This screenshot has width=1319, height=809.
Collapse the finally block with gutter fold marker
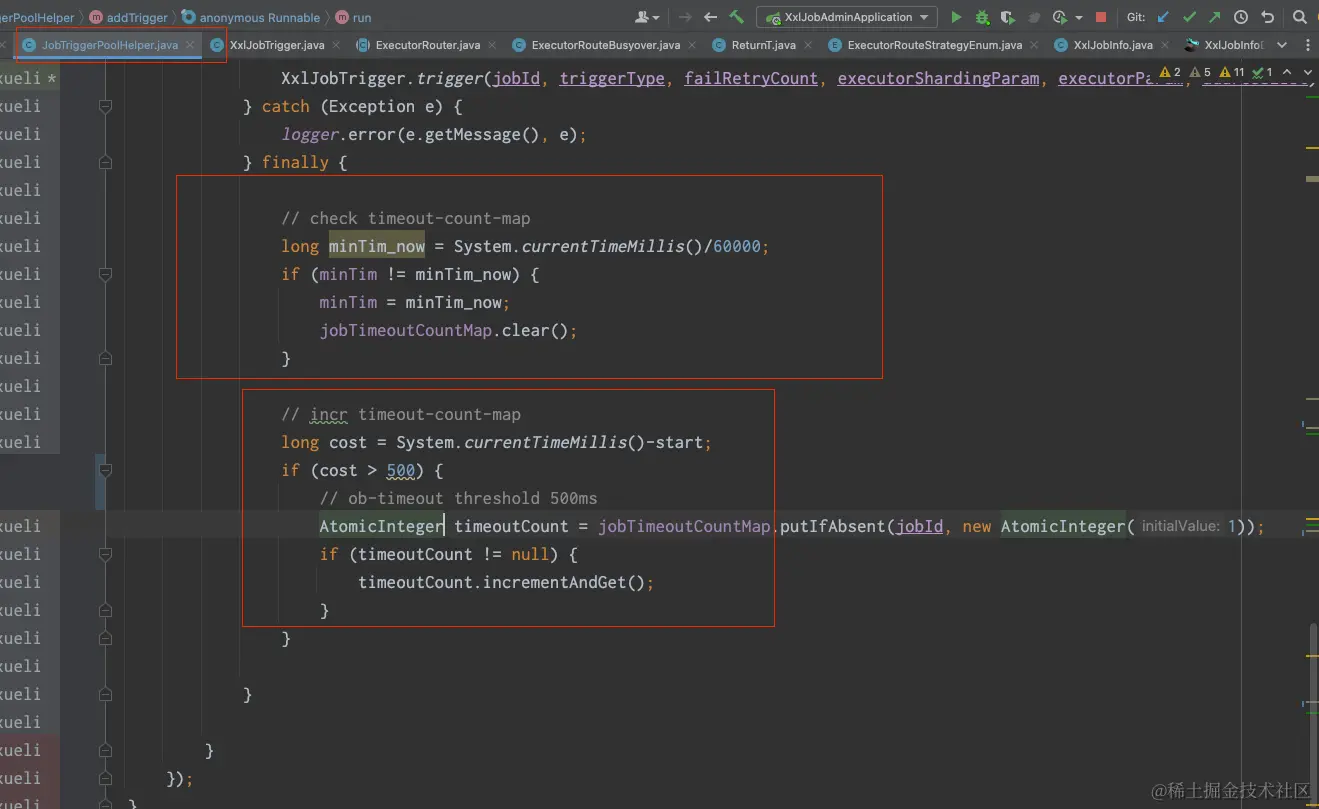[105, 162]
